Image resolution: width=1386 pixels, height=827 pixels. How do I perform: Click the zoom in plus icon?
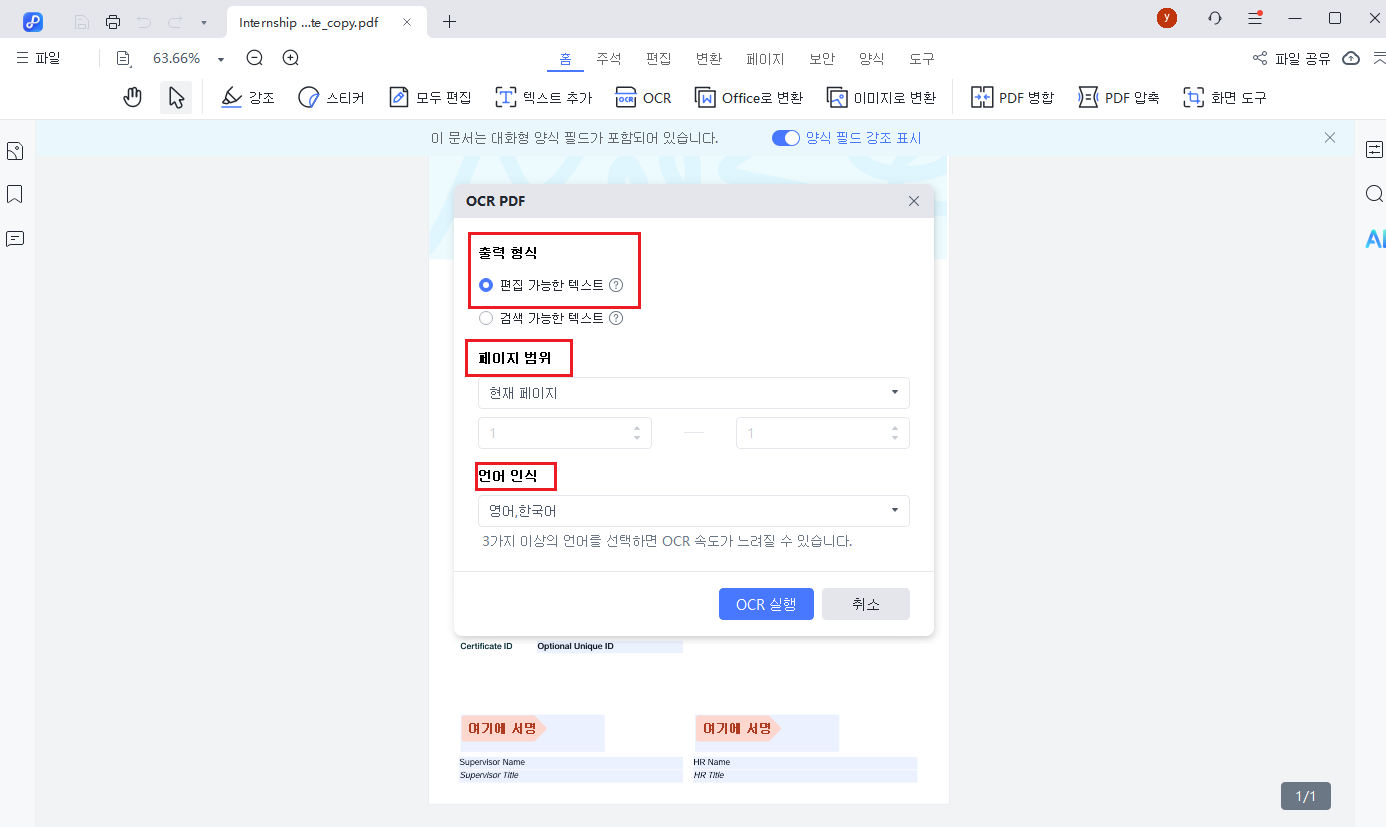[x=291, y=58]
